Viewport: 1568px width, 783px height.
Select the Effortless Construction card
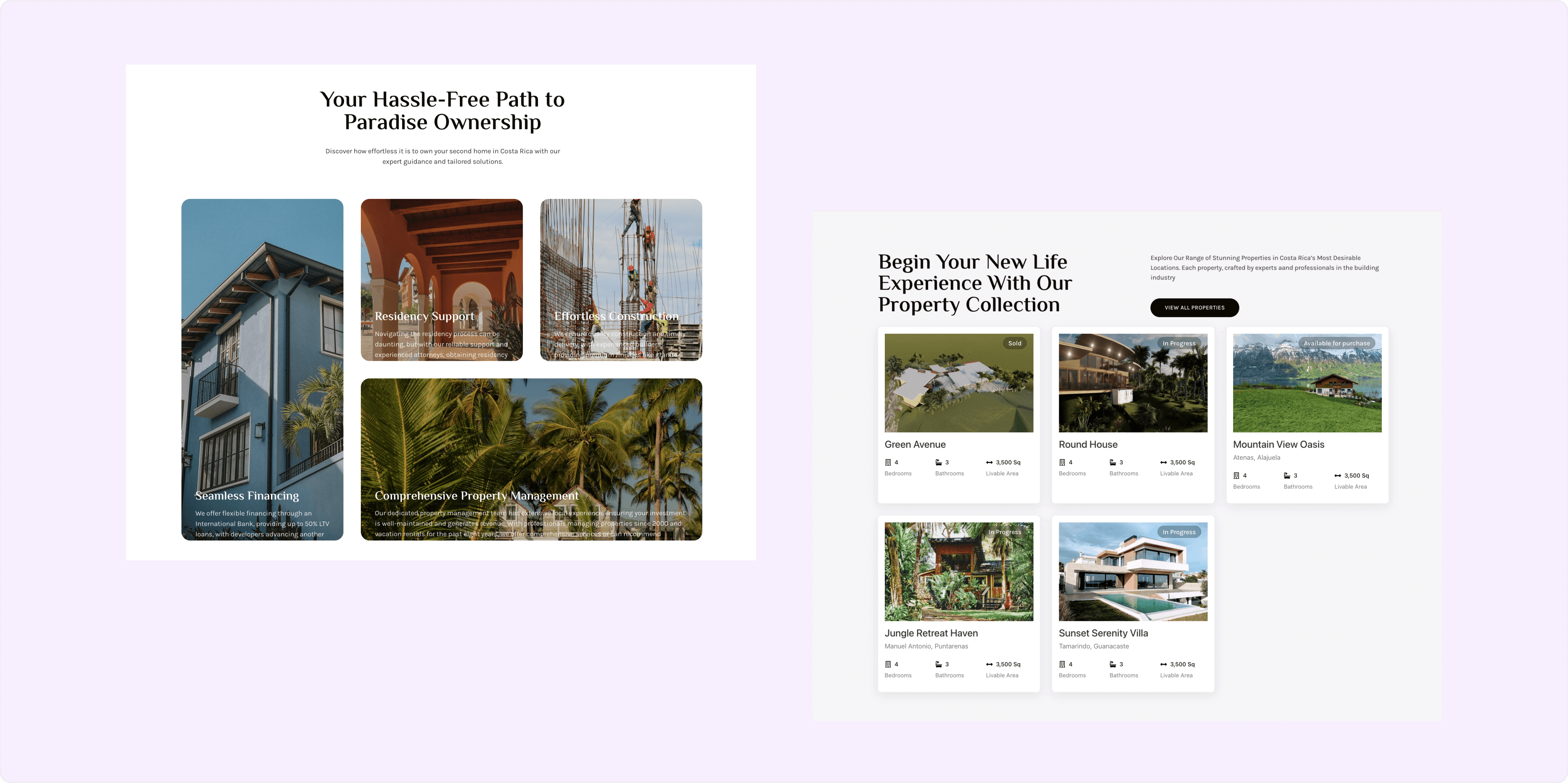point(621,279)
